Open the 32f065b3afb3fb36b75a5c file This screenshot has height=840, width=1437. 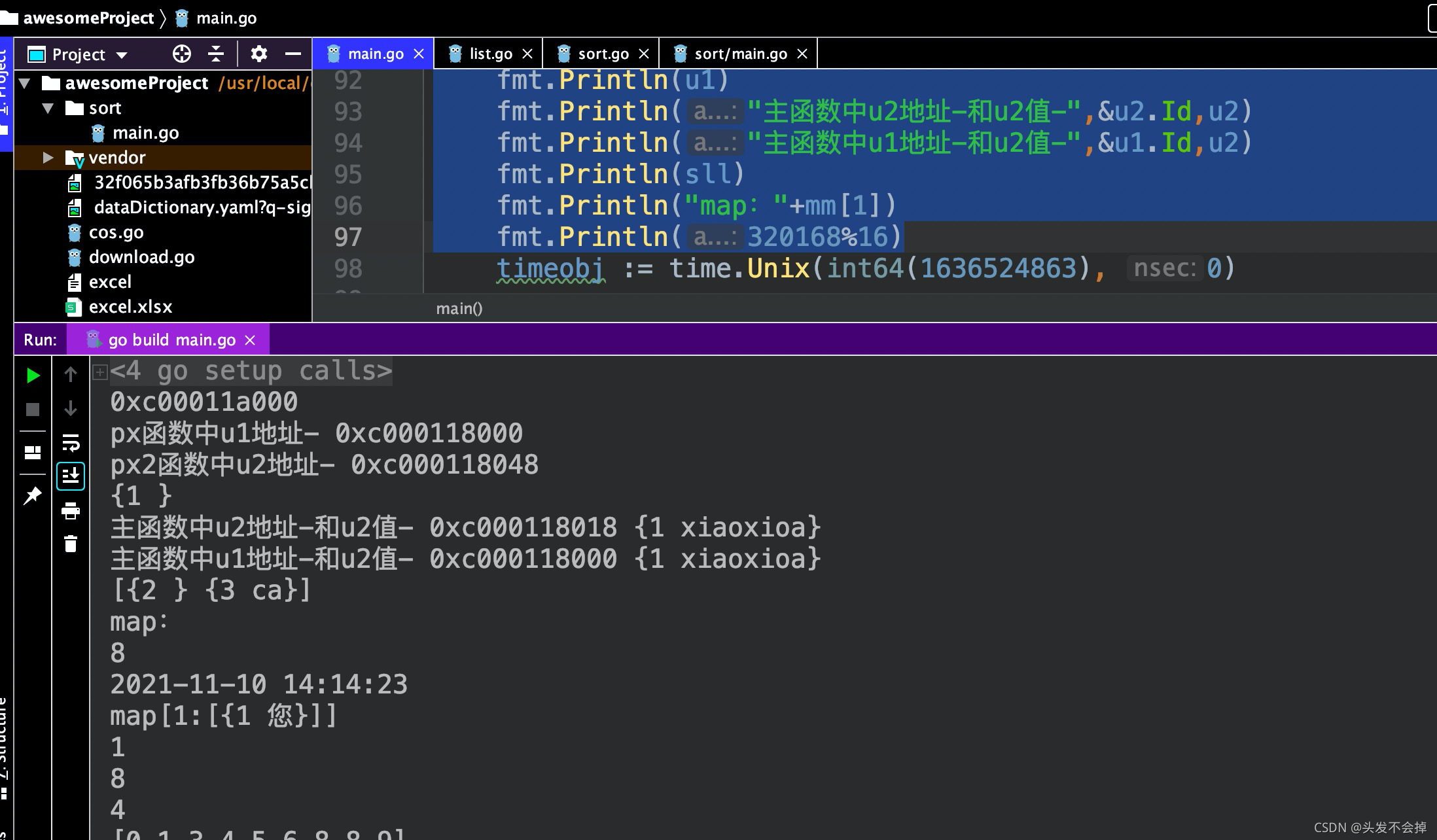click(x=190, y=183)
